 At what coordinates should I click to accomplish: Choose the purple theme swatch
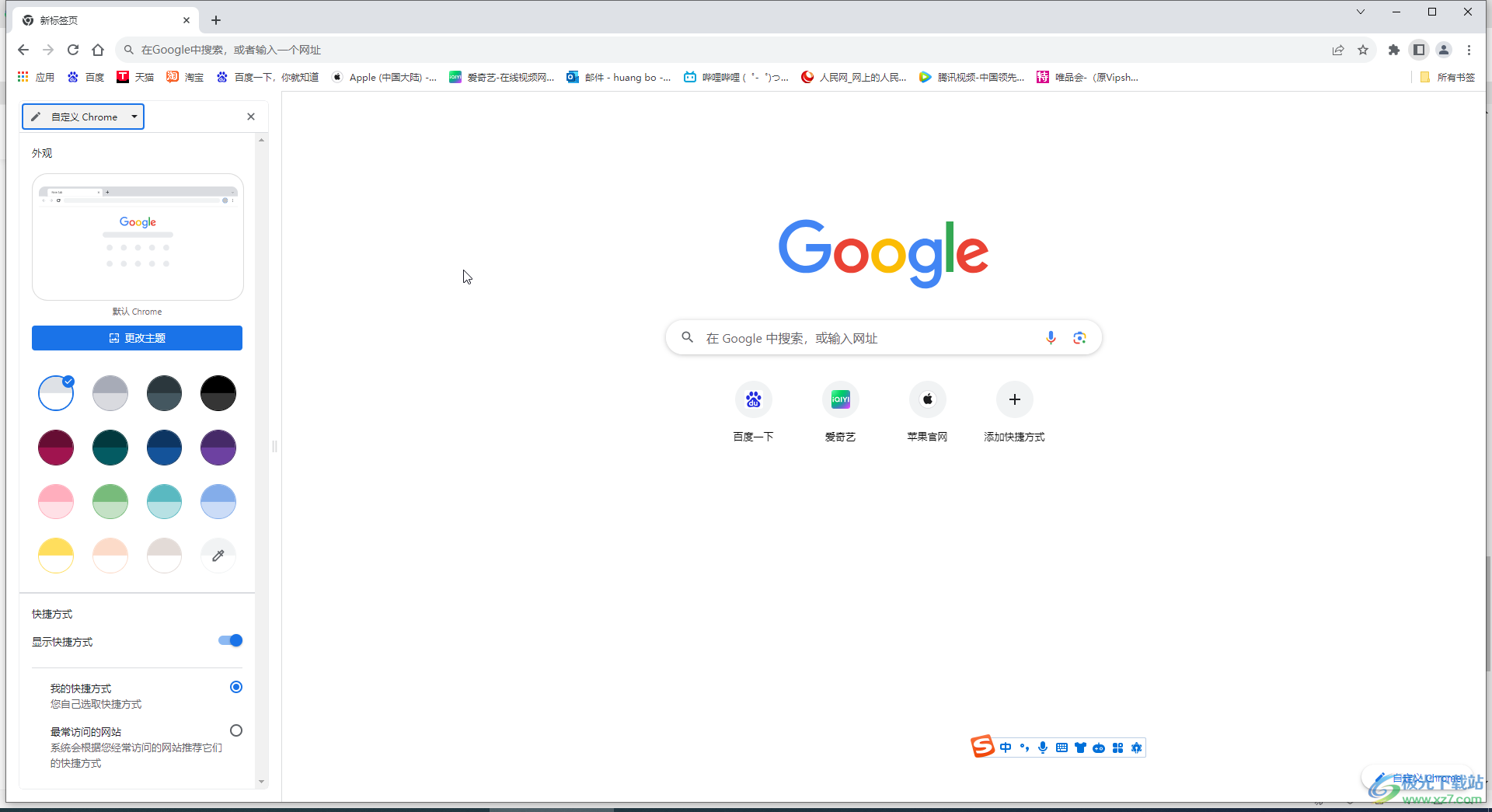point(218,447)
